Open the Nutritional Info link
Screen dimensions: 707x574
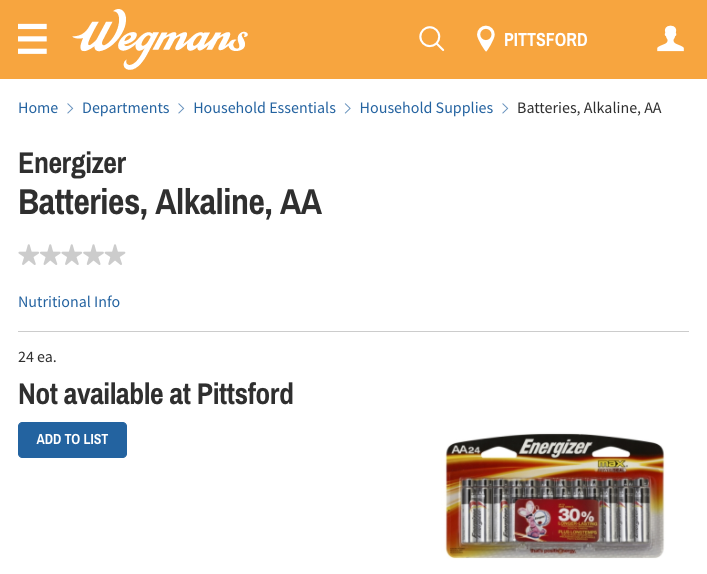point(69,301)
